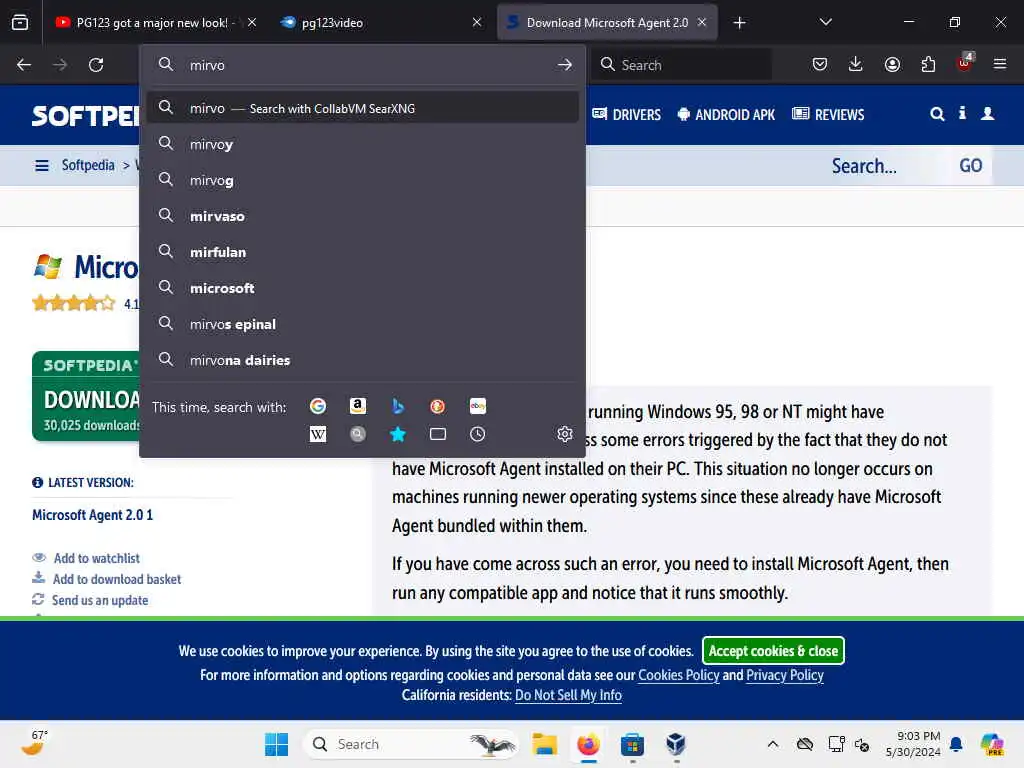
Task: Click Softpedia info icon in header
Action: [962, 113]
